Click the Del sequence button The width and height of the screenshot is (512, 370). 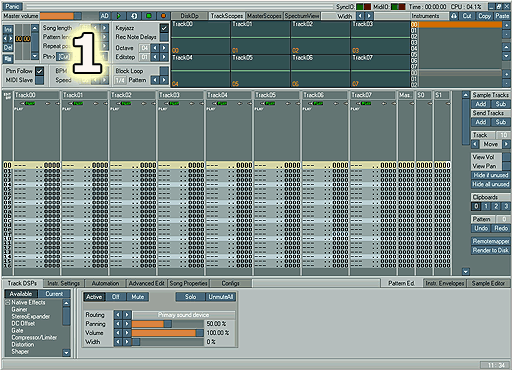coord(8,47)
